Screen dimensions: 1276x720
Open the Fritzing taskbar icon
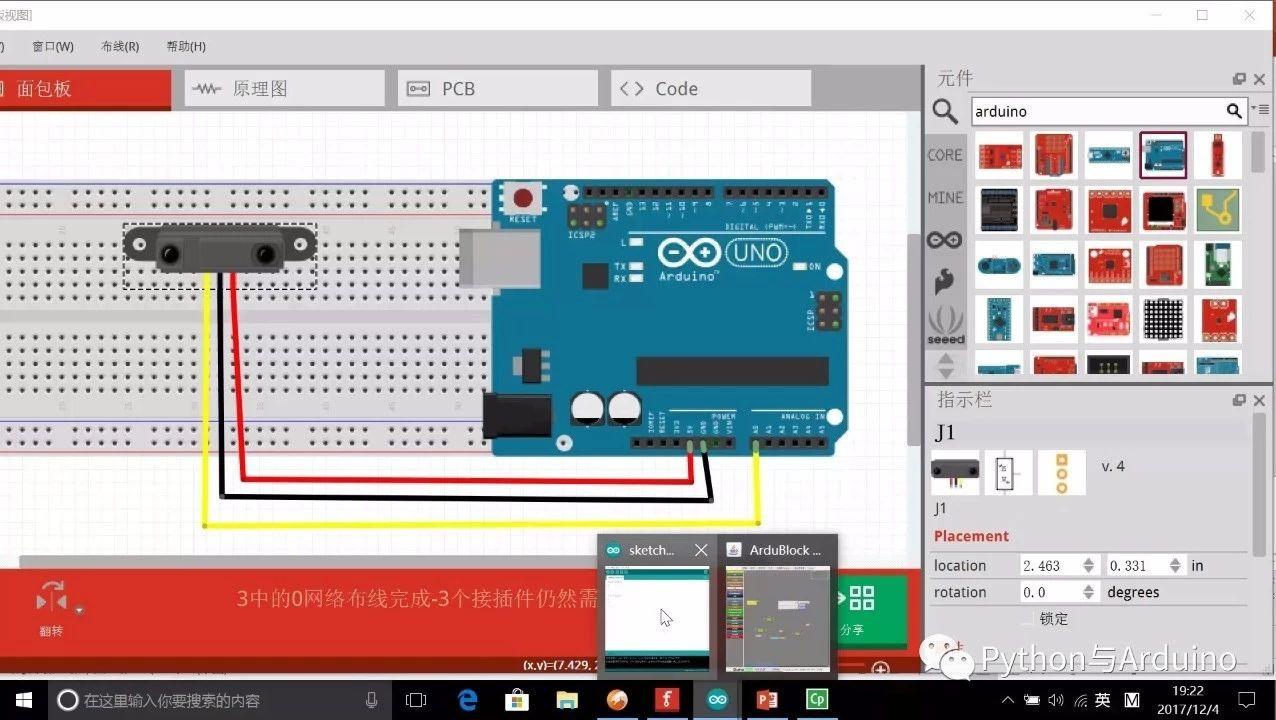tap(667, 700)
